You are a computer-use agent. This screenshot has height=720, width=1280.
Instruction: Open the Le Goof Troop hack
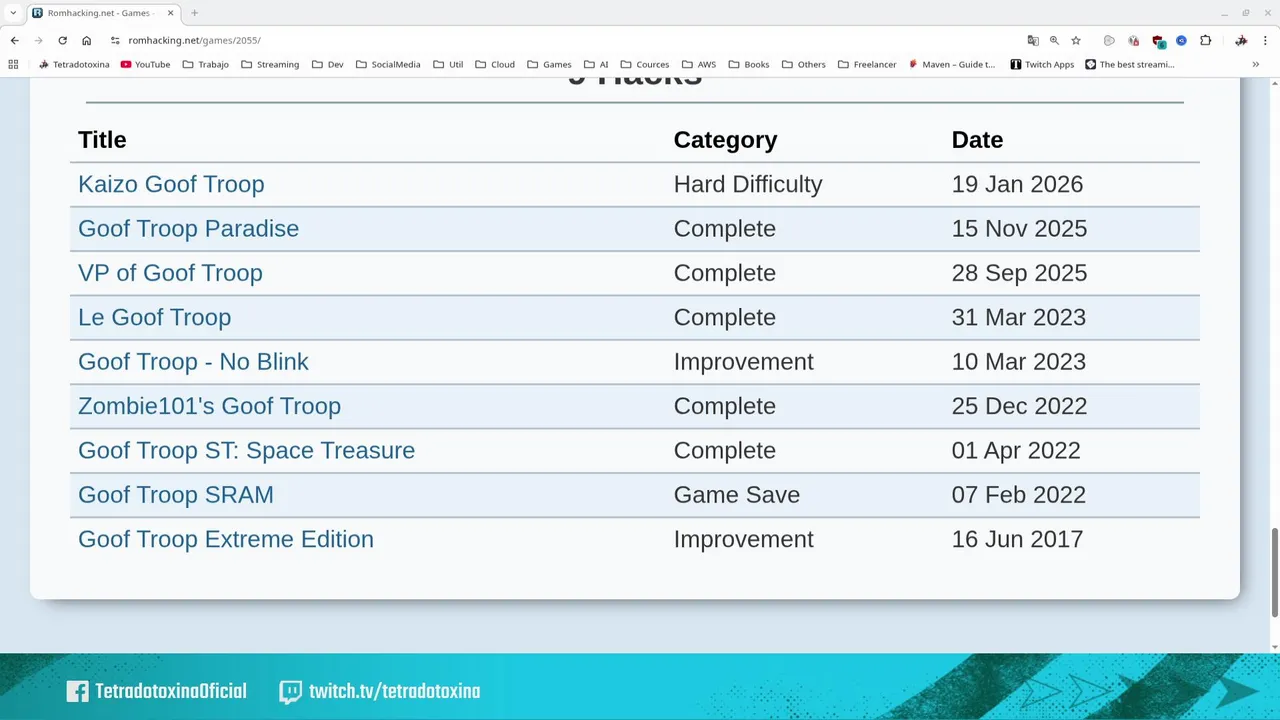(154, 317)
